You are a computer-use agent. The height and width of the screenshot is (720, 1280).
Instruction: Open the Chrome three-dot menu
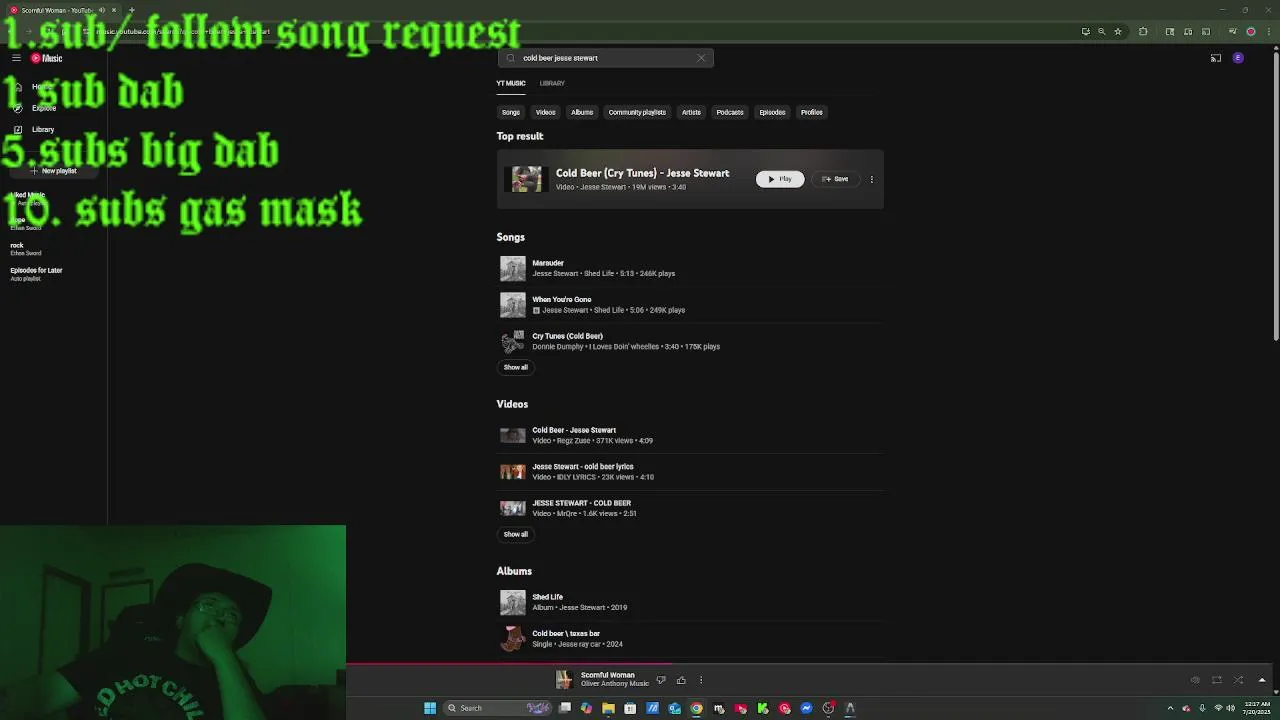coord(1268,31)
